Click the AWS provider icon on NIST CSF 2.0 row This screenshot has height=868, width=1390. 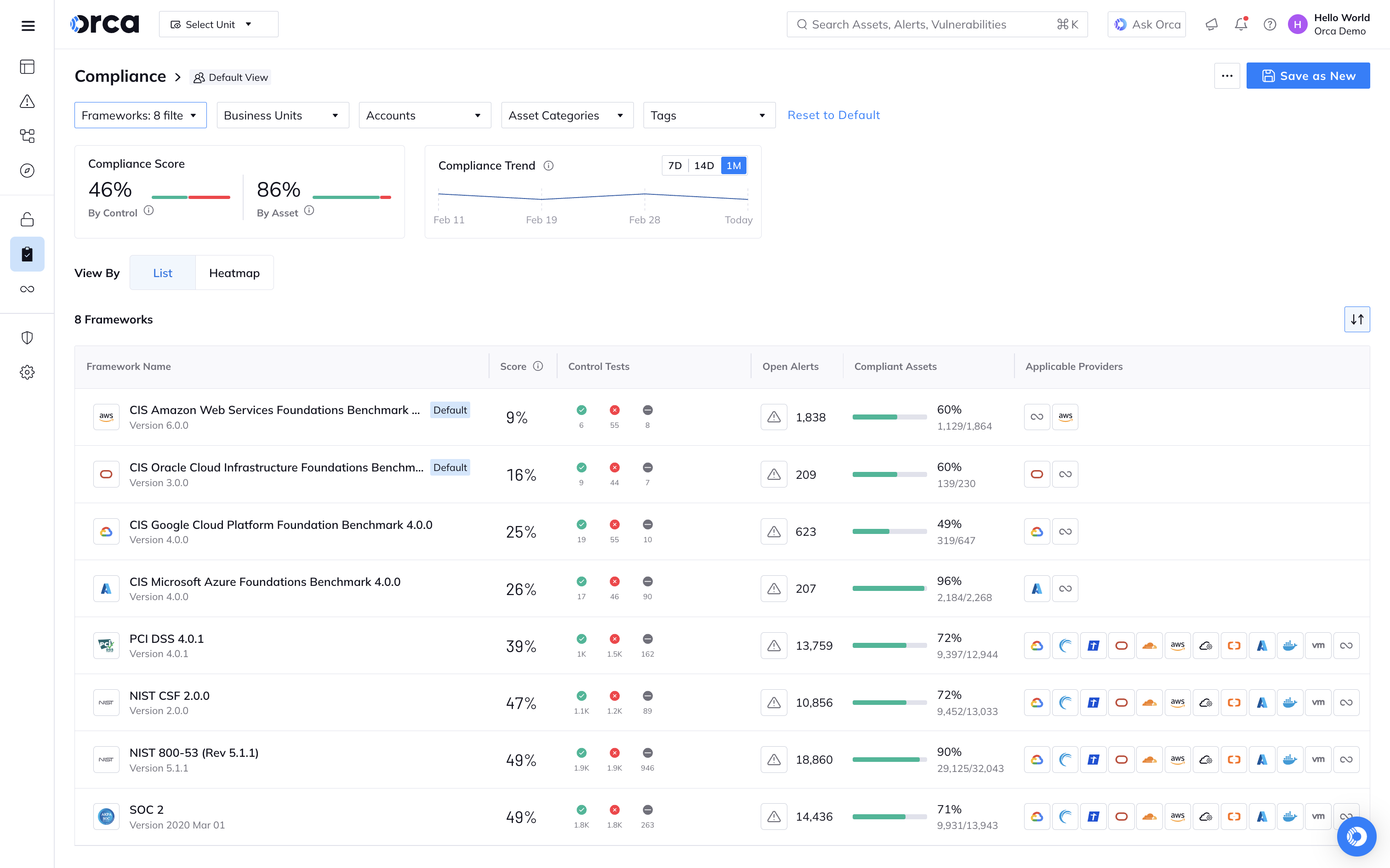1178,702
